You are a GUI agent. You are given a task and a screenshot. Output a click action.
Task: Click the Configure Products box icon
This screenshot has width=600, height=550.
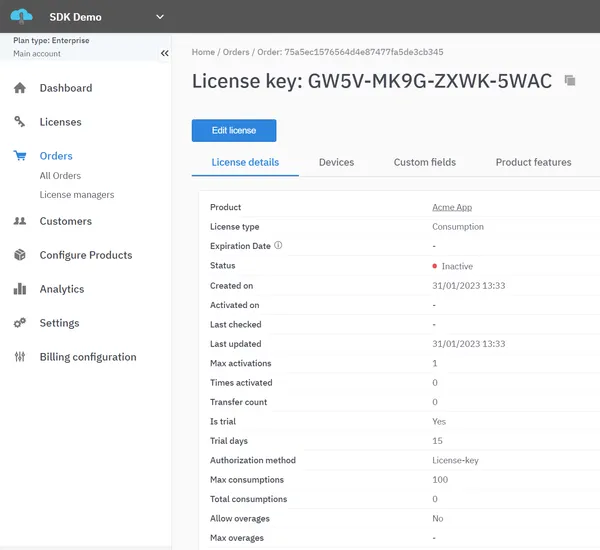tap(20, 255)
